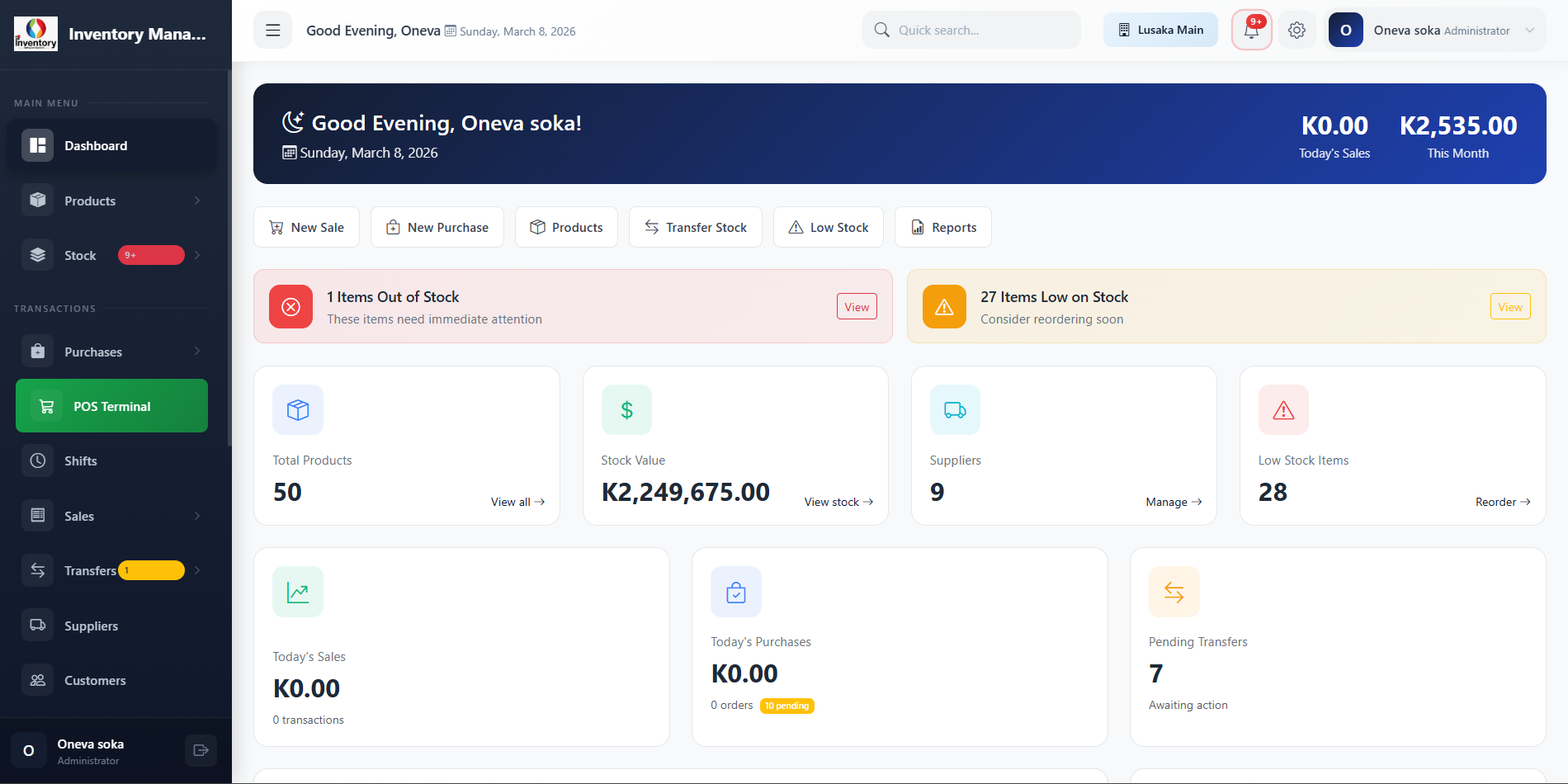Click View on the Items Out of Stock alert
This screenshot has height=784, width=1568.
coord(857,306)
